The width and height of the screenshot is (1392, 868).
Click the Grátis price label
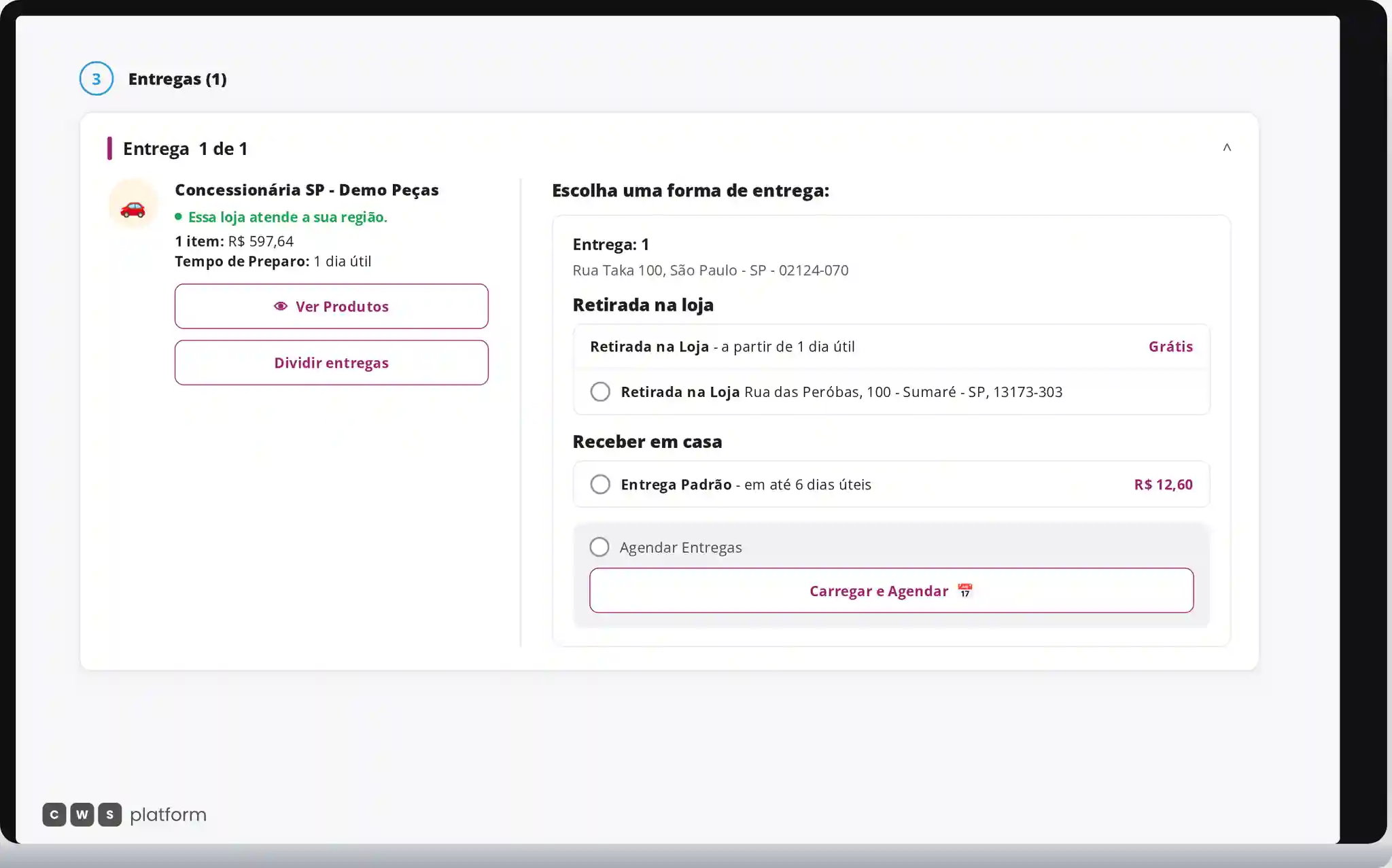pyautogui.click(x=1170, y=347)
